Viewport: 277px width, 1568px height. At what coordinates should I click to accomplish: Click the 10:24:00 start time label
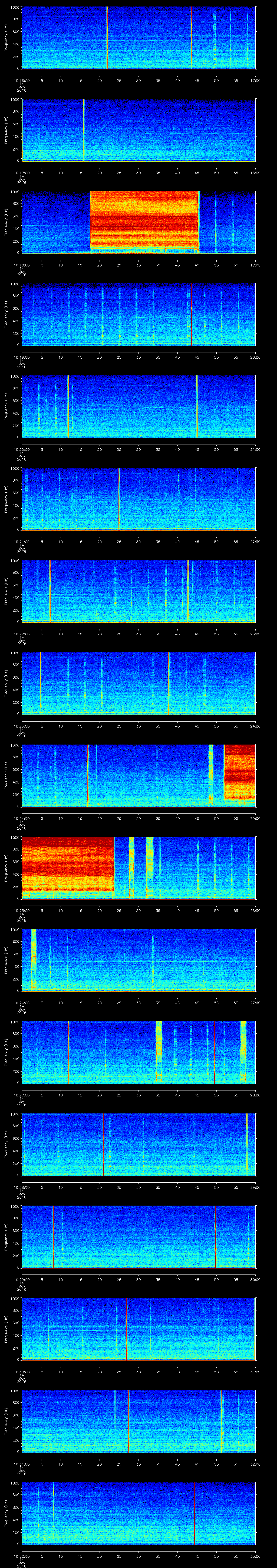click(21, 818)
